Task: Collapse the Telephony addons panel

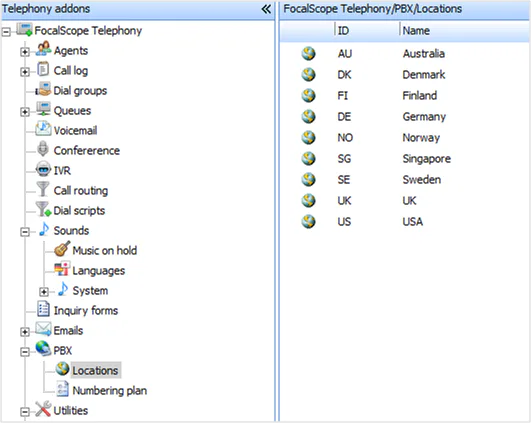Action: click(x=266, y=9)
